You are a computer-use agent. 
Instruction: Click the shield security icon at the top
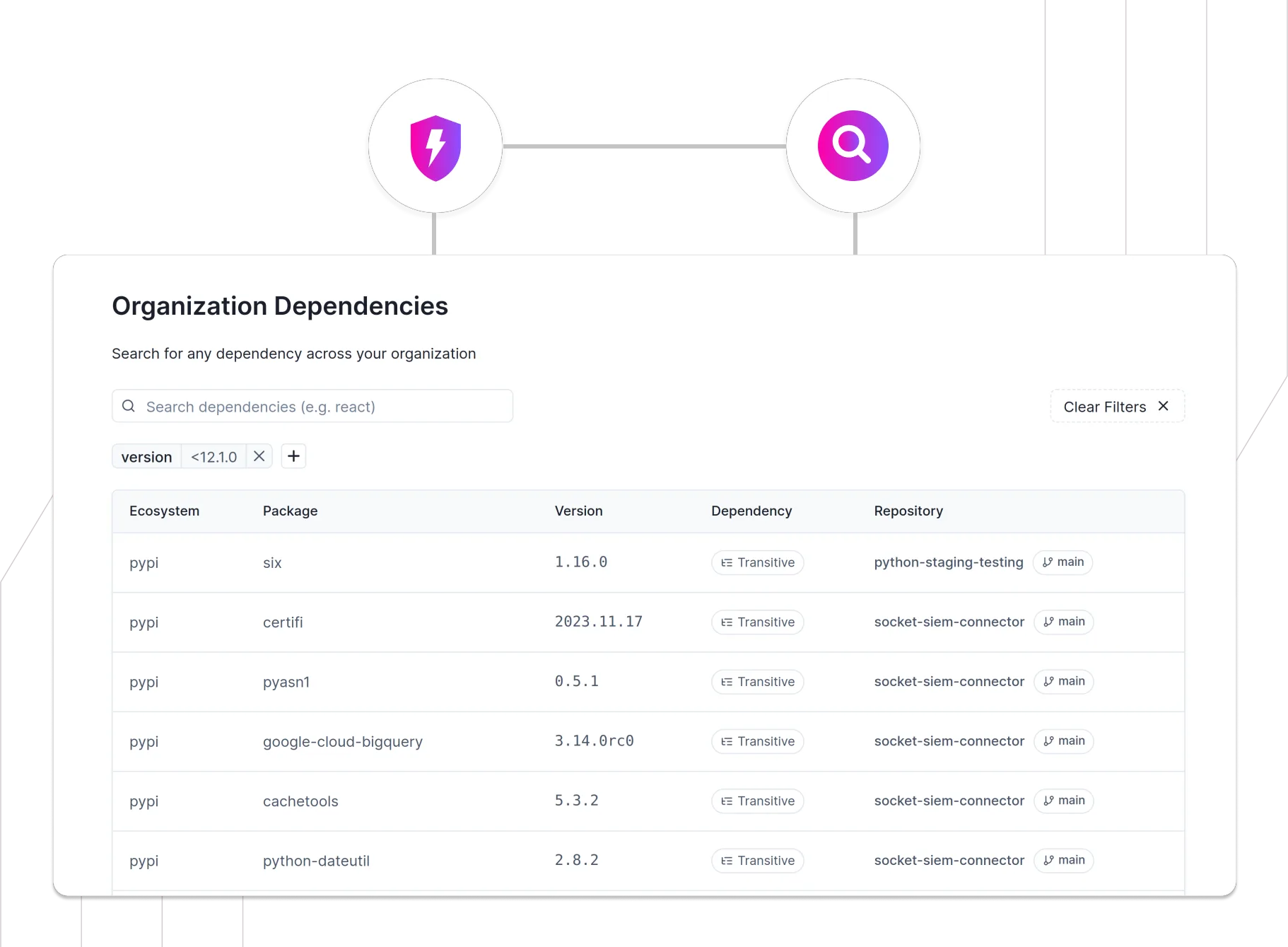(435, 145)
